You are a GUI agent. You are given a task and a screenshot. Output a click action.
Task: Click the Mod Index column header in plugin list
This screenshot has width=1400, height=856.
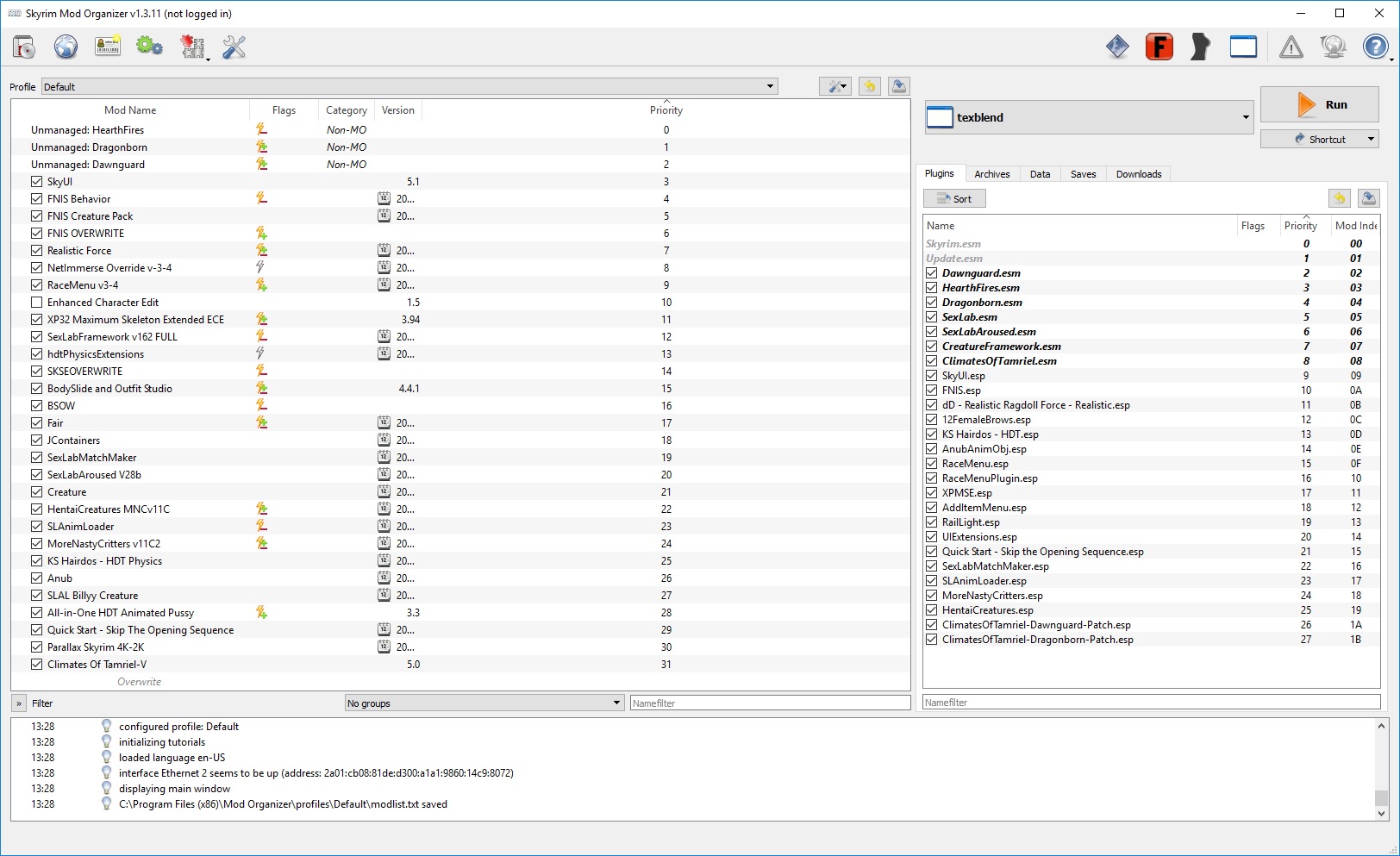pyautogui.click(x=1355, y=225)
